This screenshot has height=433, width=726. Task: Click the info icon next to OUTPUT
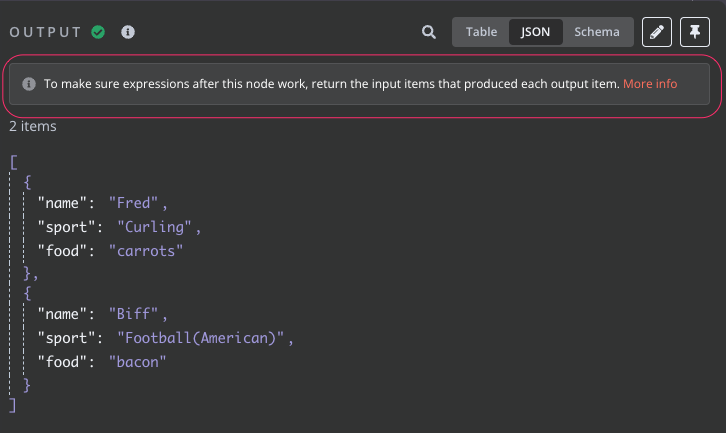pos(128,32)
